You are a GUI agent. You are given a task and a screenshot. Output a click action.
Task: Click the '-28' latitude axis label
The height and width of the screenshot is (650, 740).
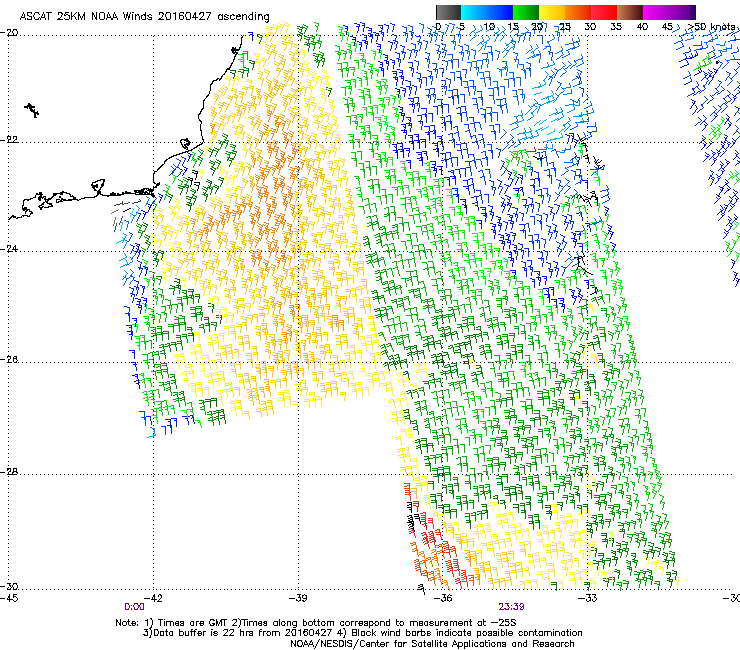tap(9, 472)
